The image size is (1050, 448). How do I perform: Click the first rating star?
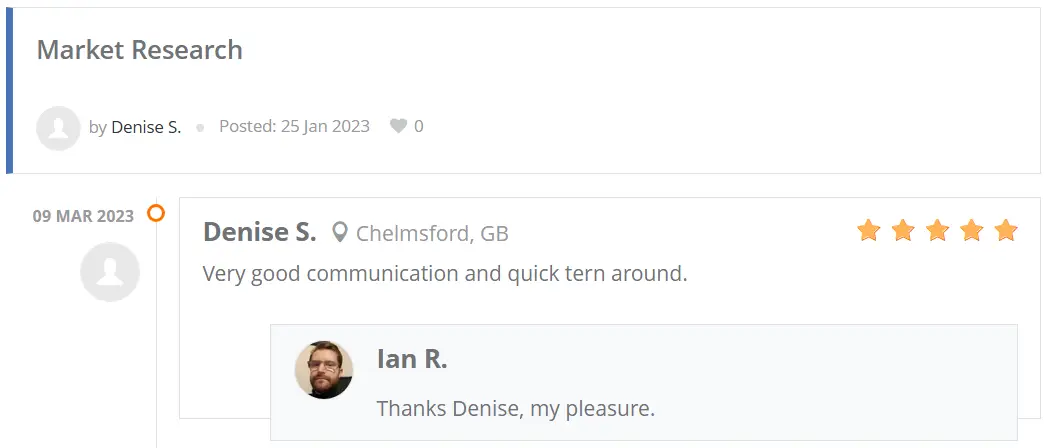coord(869,230)
